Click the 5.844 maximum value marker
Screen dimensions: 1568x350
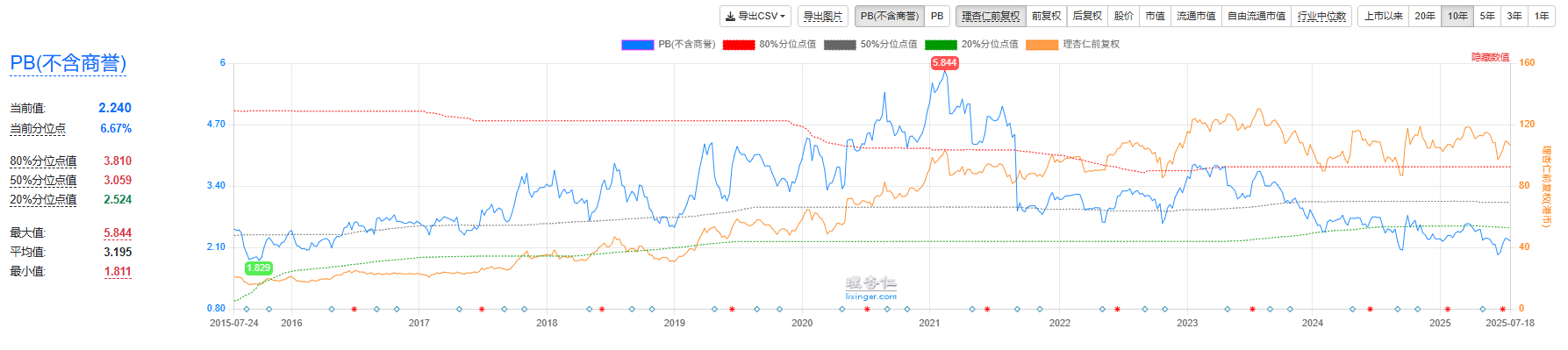tap(944, 63)
